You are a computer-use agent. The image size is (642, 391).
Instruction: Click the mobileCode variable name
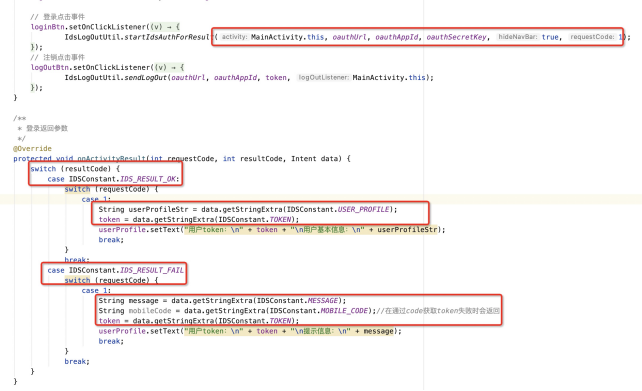150,311
